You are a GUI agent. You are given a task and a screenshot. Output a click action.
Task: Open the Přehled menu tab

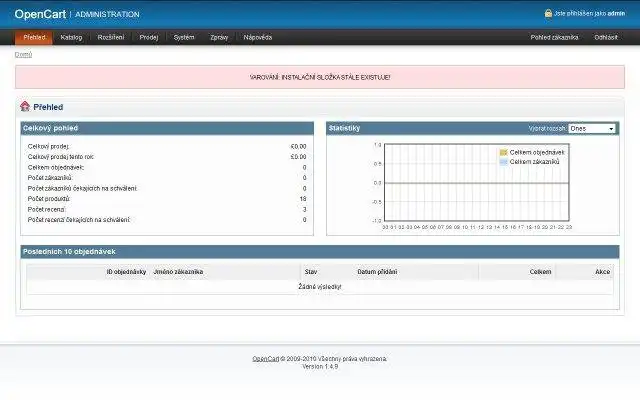[x=34, y=37]
